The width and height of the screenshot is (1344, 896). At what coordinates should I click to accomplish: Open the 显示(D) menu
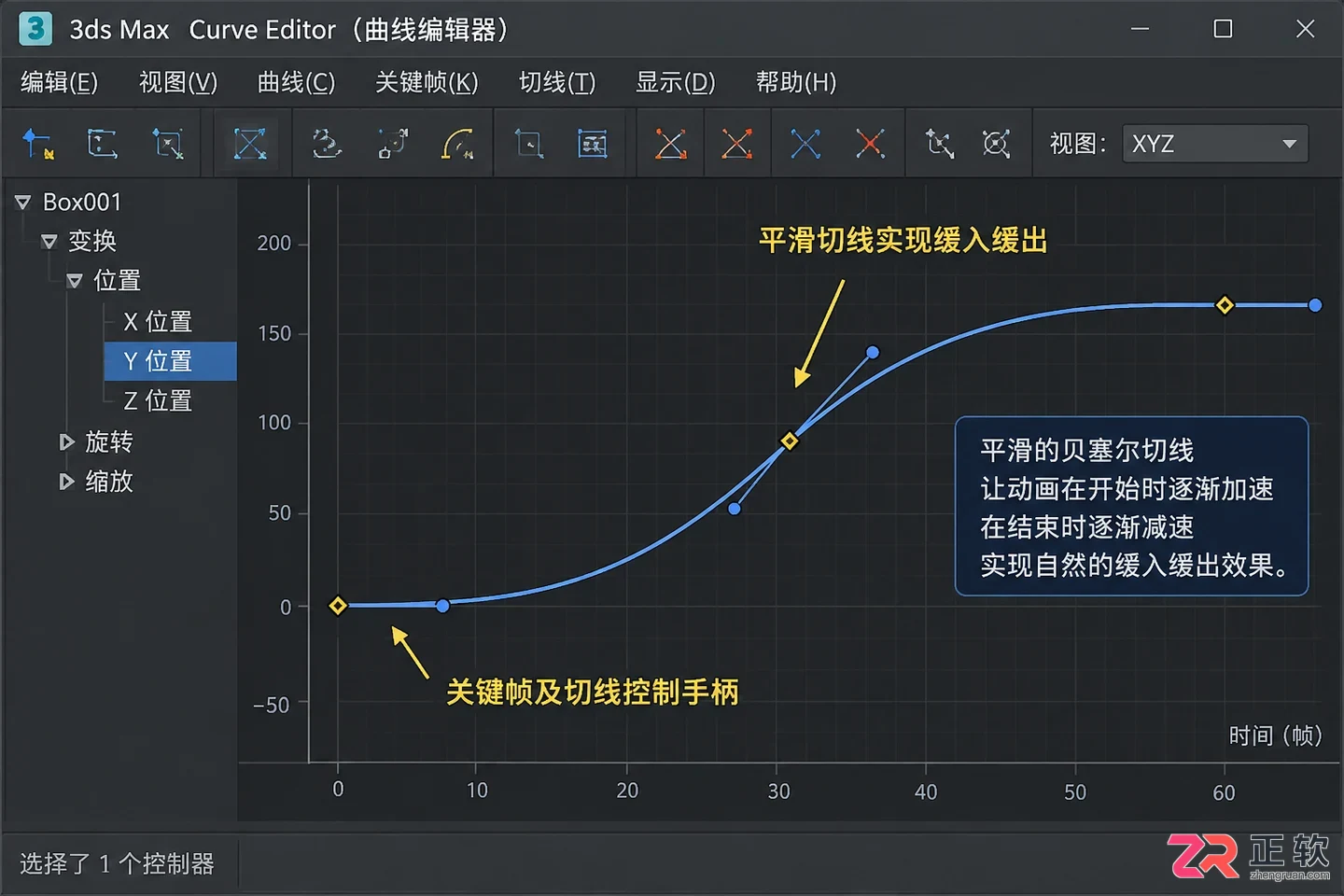pos(675,82)
